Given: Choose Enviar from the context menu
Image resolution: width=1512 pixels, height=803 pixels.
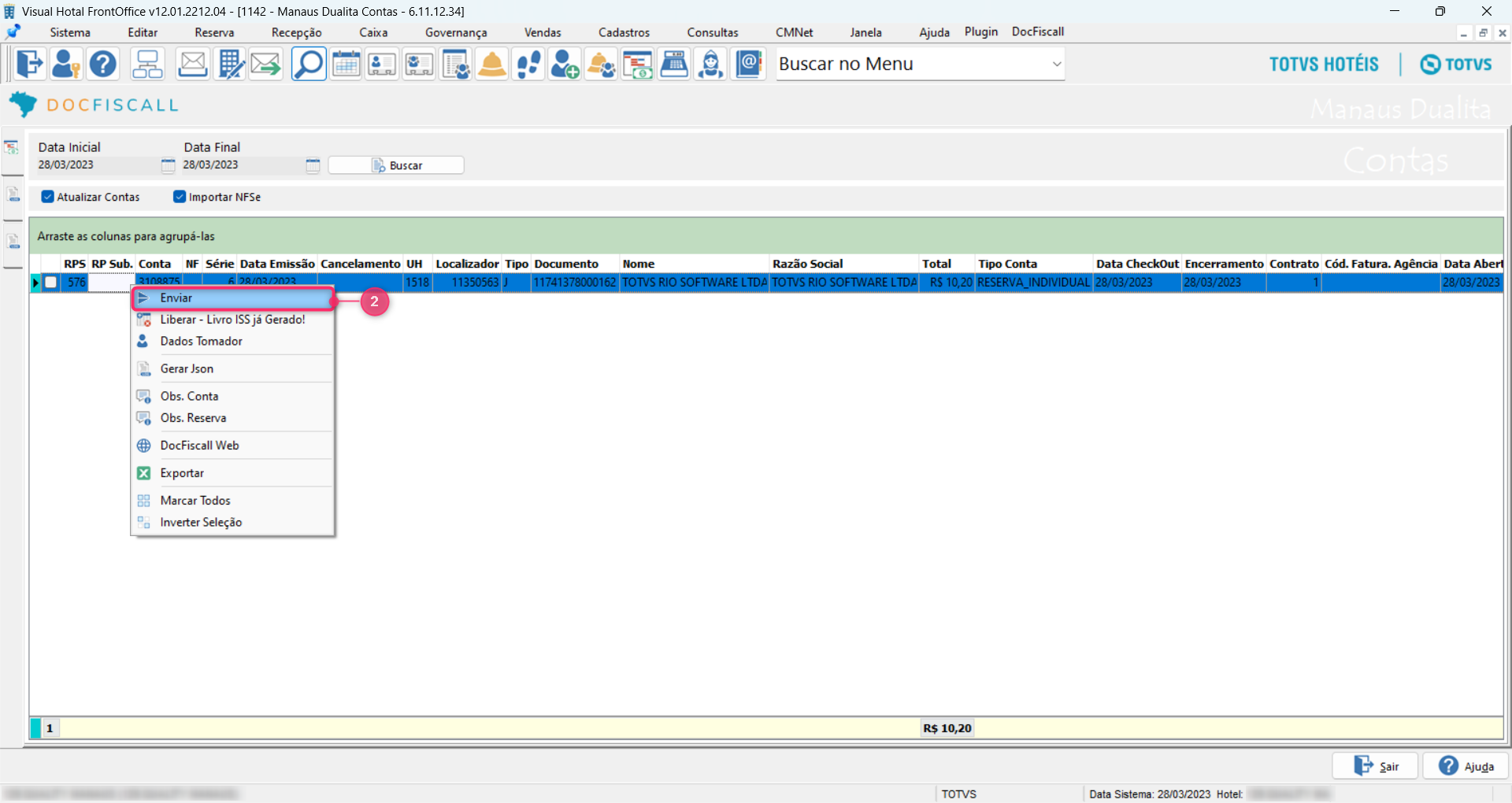Looking at the screenshot, I should pyautogui.click(x=234, y=298).
